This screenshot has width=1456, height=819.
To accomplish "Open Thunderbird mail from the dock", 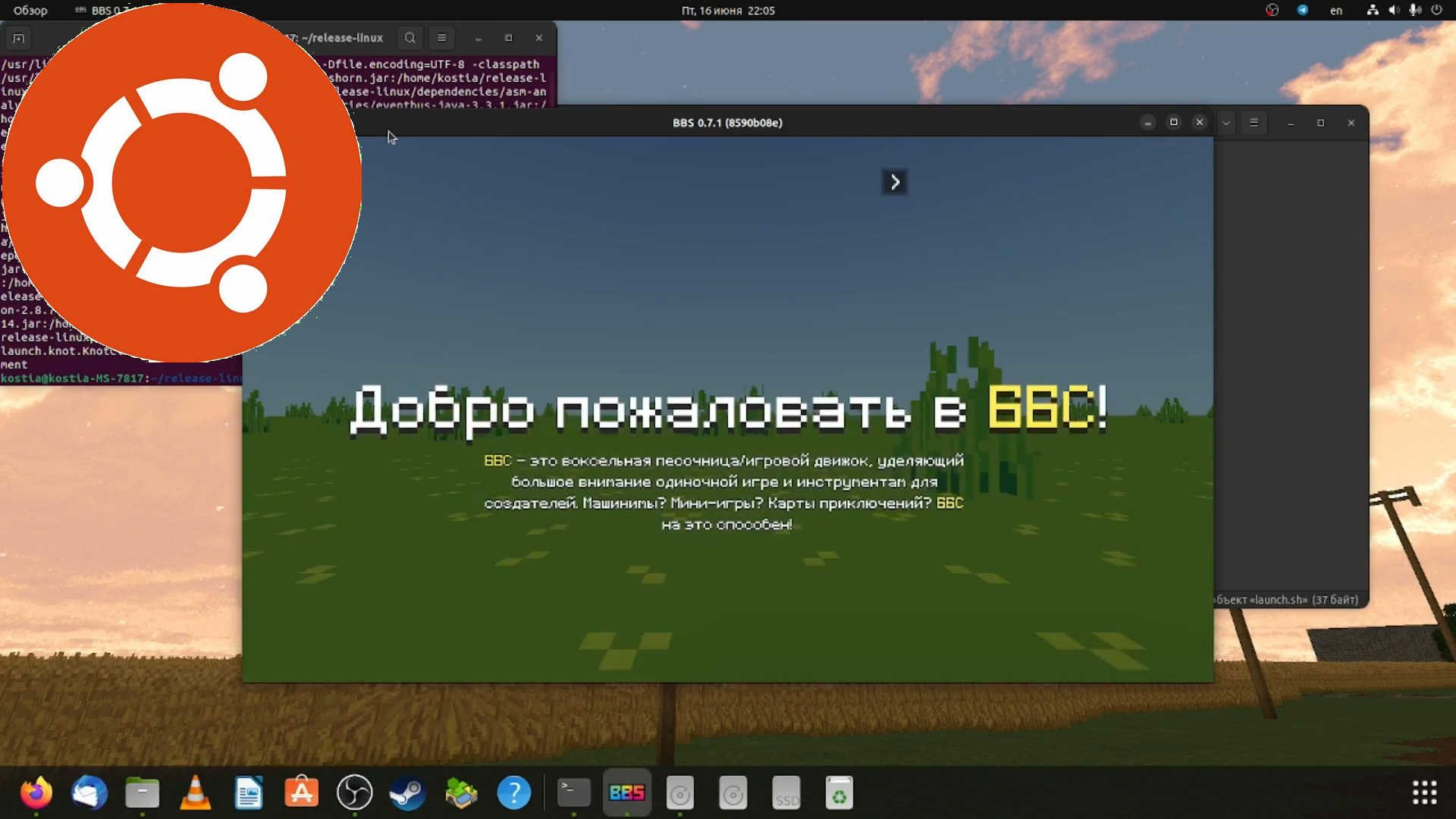I will [90, 792].
